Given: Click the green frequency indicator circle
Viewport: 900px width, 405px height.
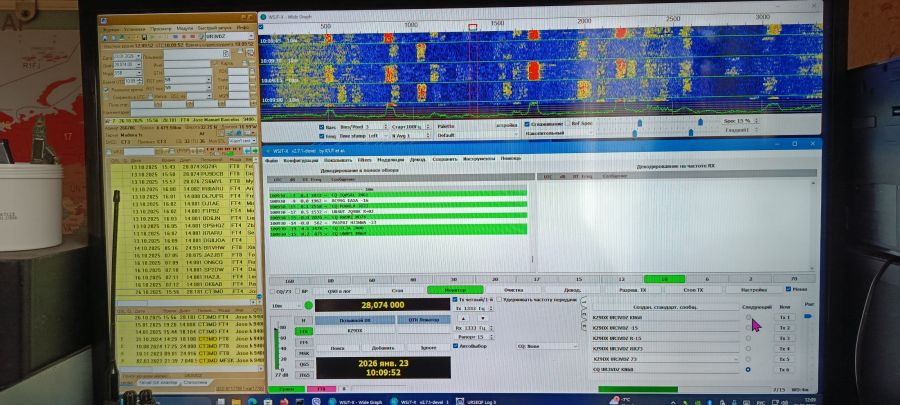Looking at the screenshot, I should [x=307, y=305].
